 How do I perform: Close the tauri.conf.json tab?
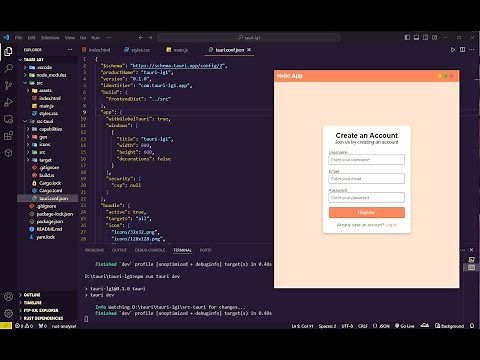pos(249,50)
